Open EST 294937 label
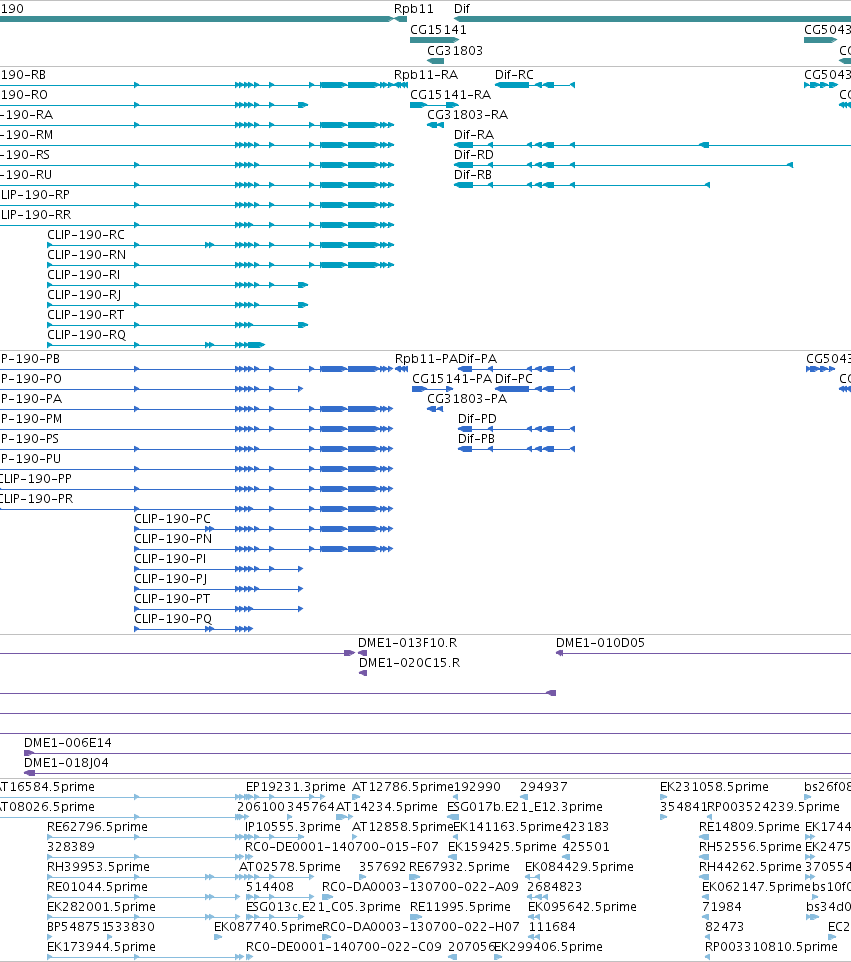Image resolution: width=851 pixels, height=962 pixels. click(x=544, y=787)
